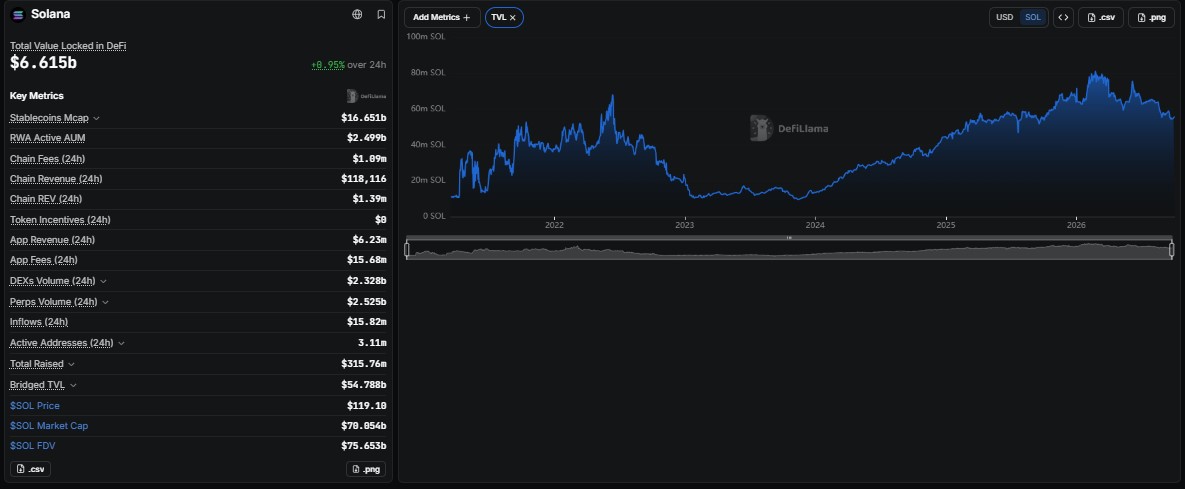Click the App Fees (24h) label
The image size is (1185, 489).
tap(44, 260)
